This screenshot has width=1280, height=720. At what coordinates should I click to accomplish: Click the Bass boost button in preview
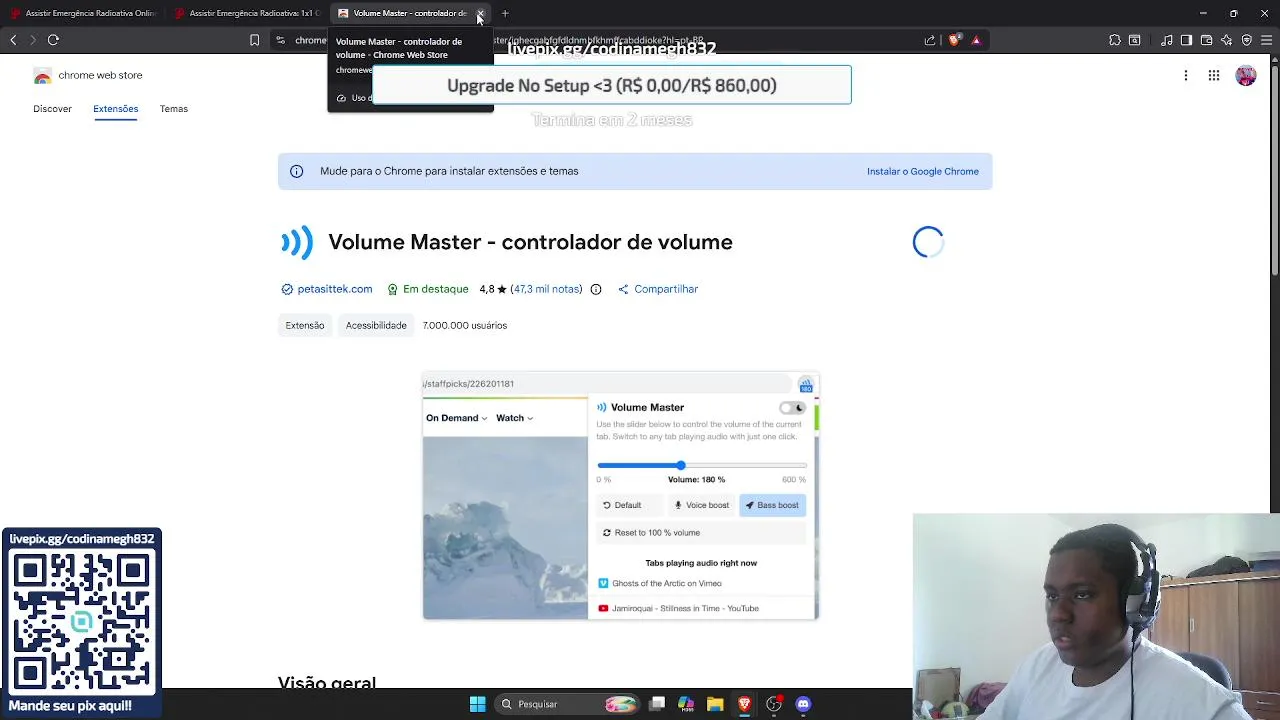click(772, 505)
